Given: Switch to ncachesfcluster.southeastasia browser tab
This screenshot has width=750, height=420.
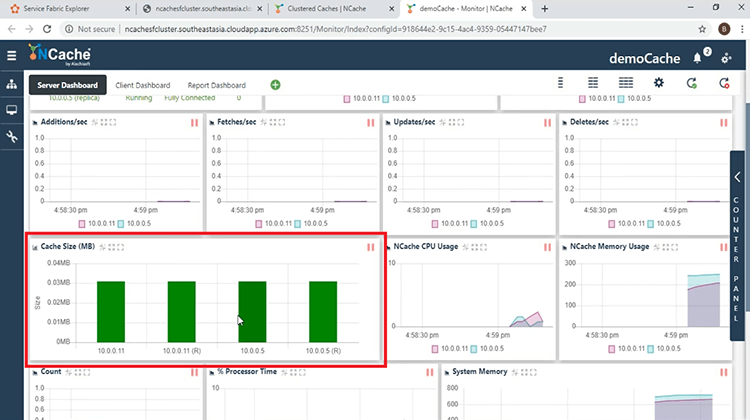Looking at the screenshot, I should tap(203, 9).
